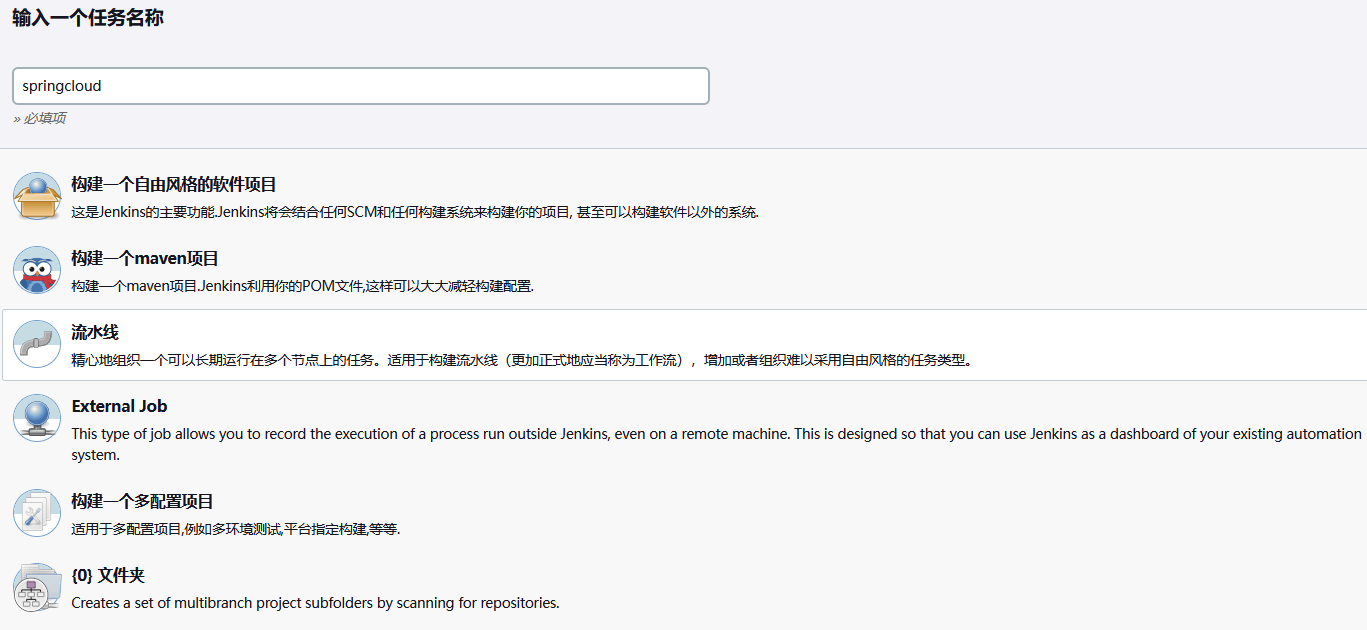Screen dimensions: 1367x630
Task: Click text 'Creates a set of multibranch project subfolders'
Action: pos(315,603)
